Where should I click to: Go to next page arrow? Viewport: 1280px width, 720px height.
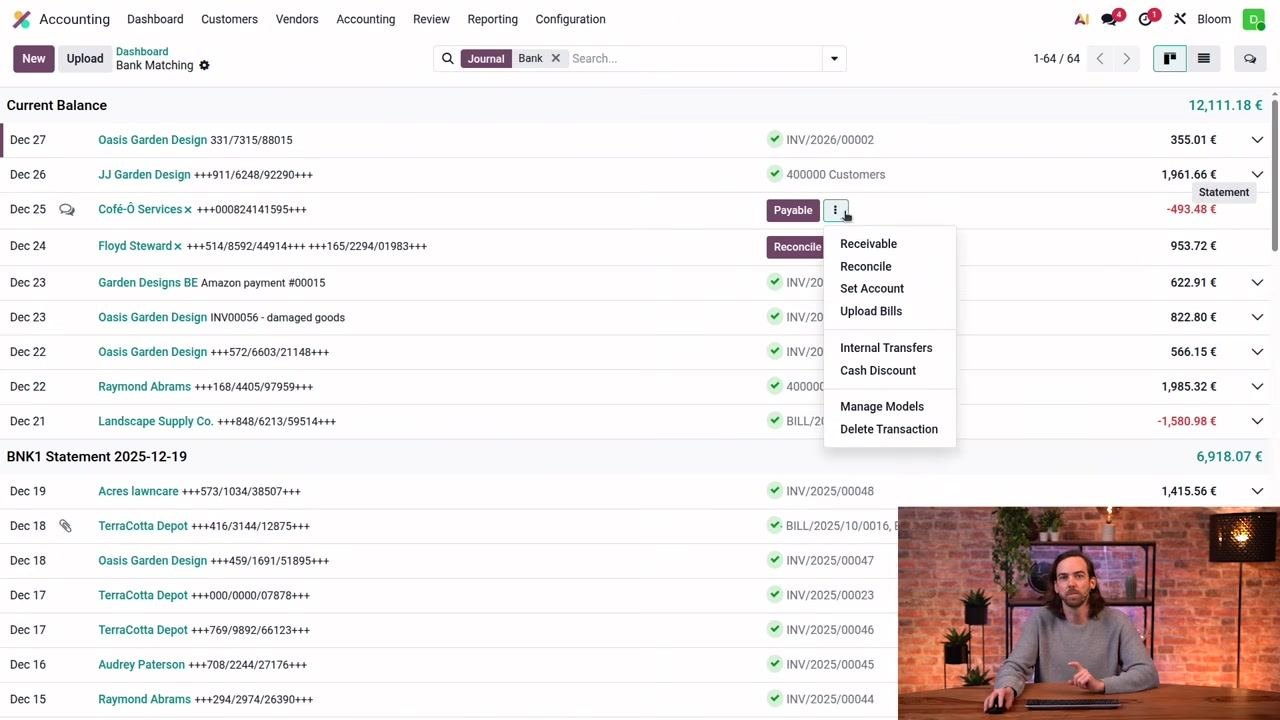pyautogui.click(x=1126, y=59)
